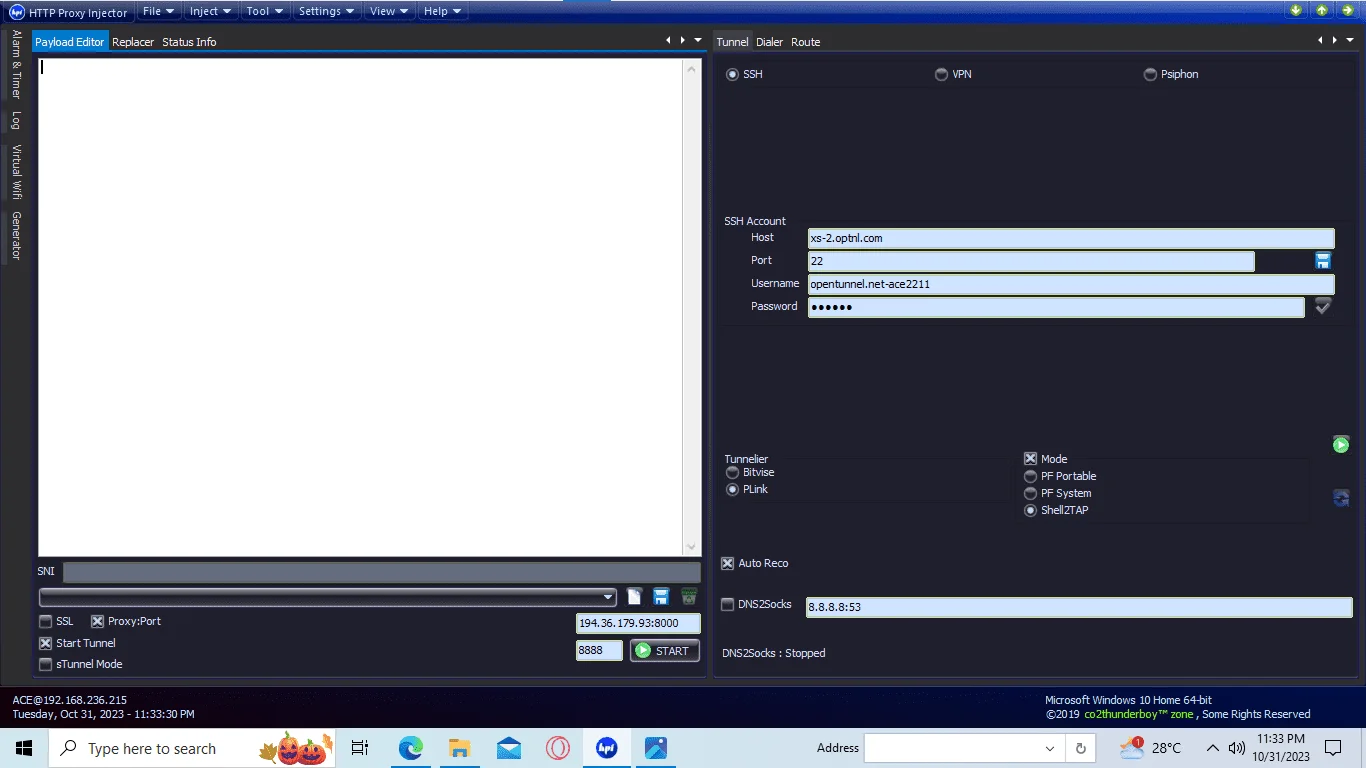The image size is (1366, 768).
Task: Select the Psiphon tunnel radio button
Action: 1150,74
